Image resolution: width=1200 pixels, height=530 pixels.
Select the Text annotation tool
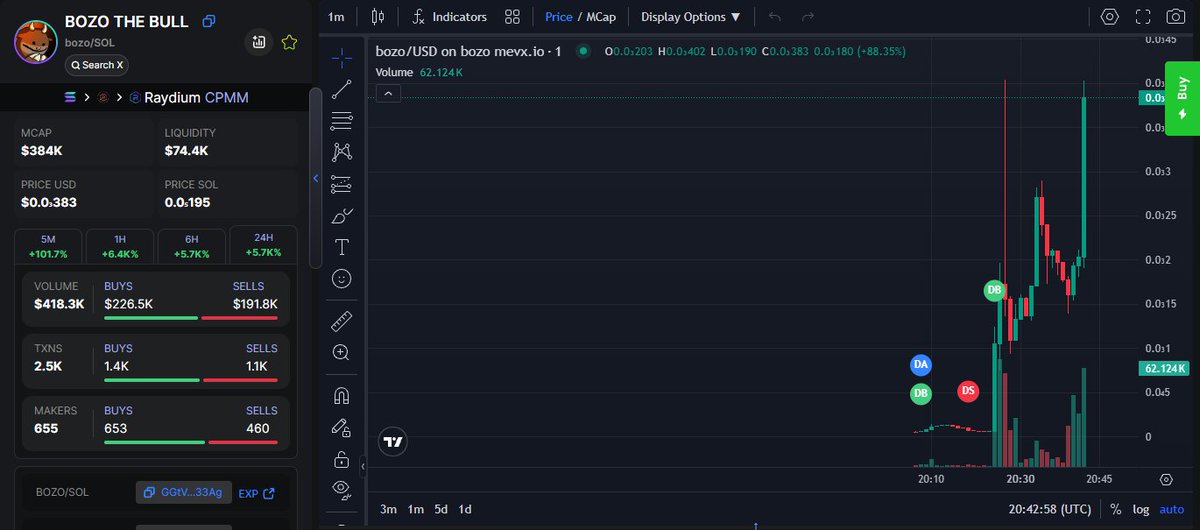coord(342,247)
